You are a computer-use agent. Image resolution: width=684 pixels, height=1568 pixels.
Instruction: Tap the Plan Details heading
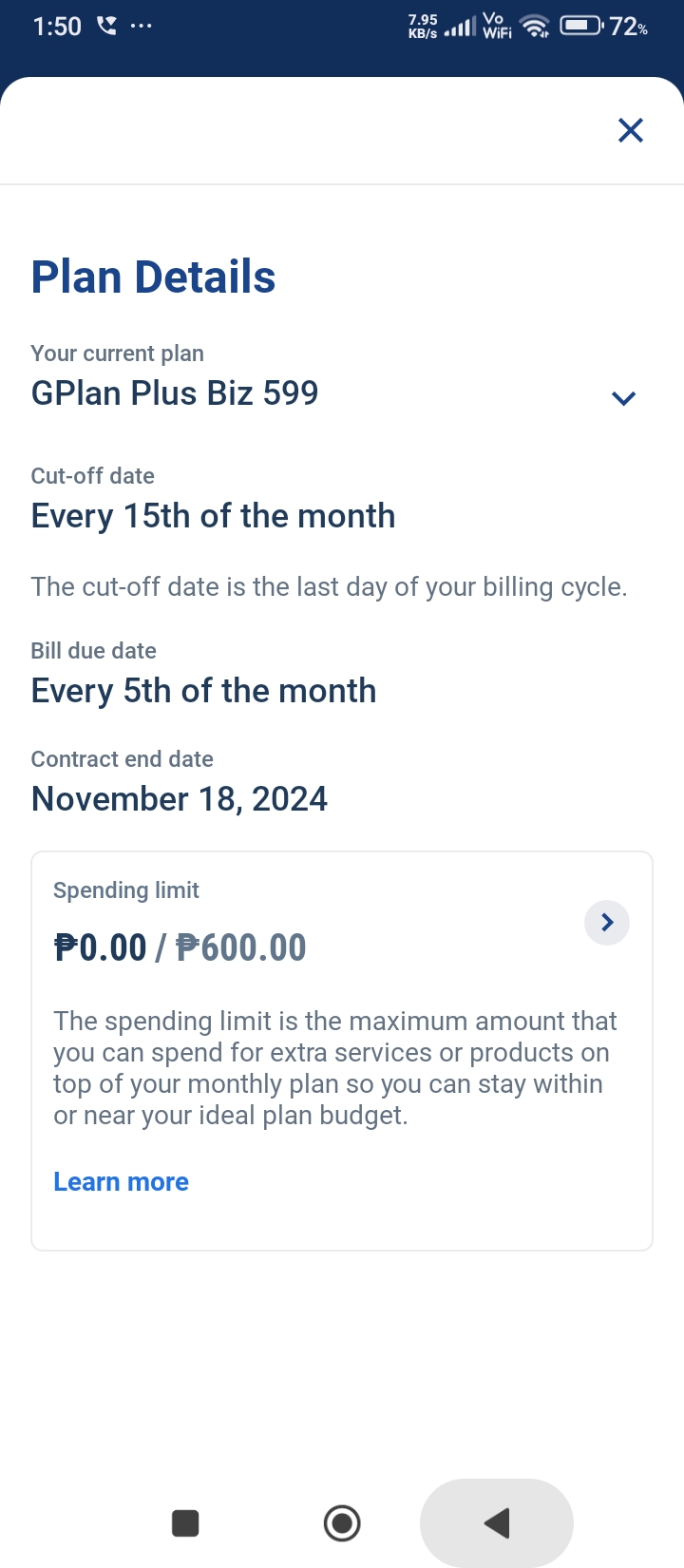(153, 277)
